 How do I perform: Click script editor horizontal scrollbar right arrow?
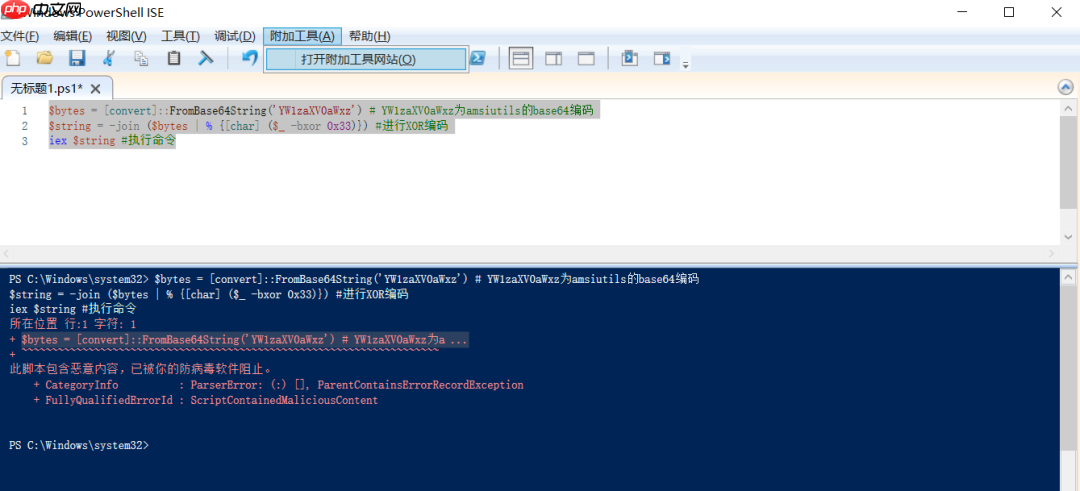[x=1051, y=253]
